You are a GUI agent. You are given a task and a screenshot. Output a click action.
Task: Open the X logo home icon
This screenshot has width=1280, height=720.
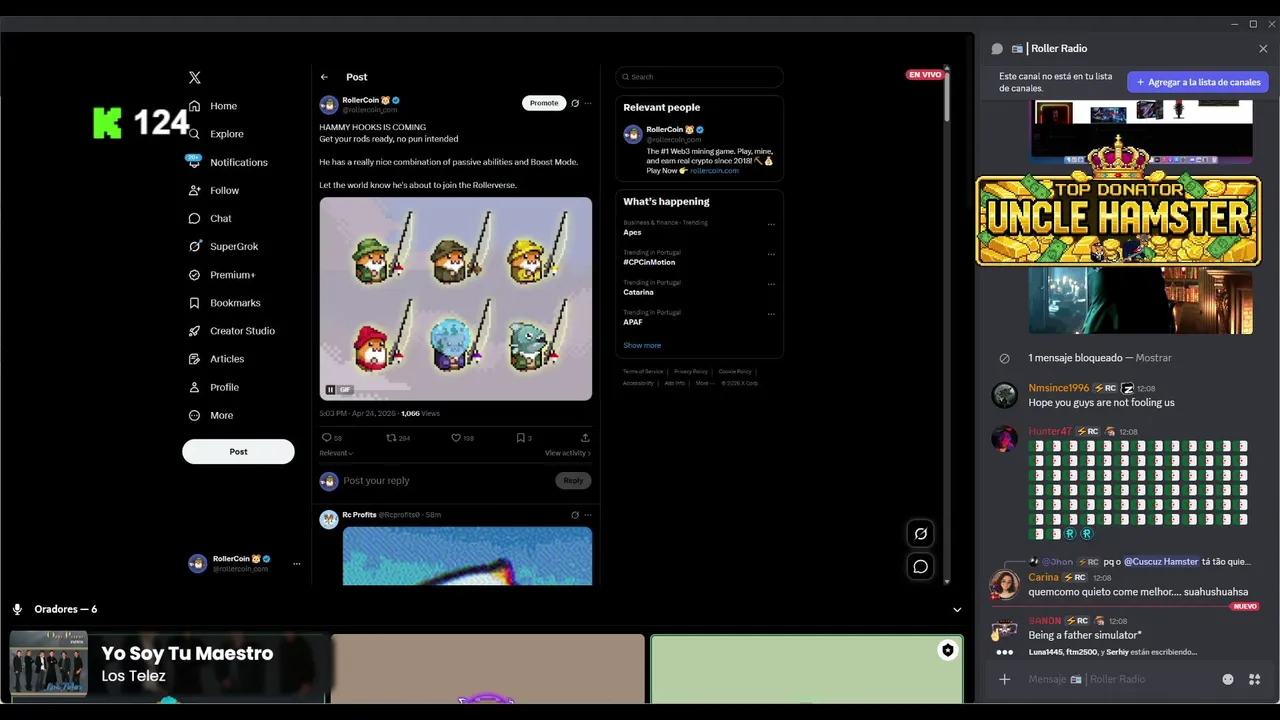click(x=195, y=77)
